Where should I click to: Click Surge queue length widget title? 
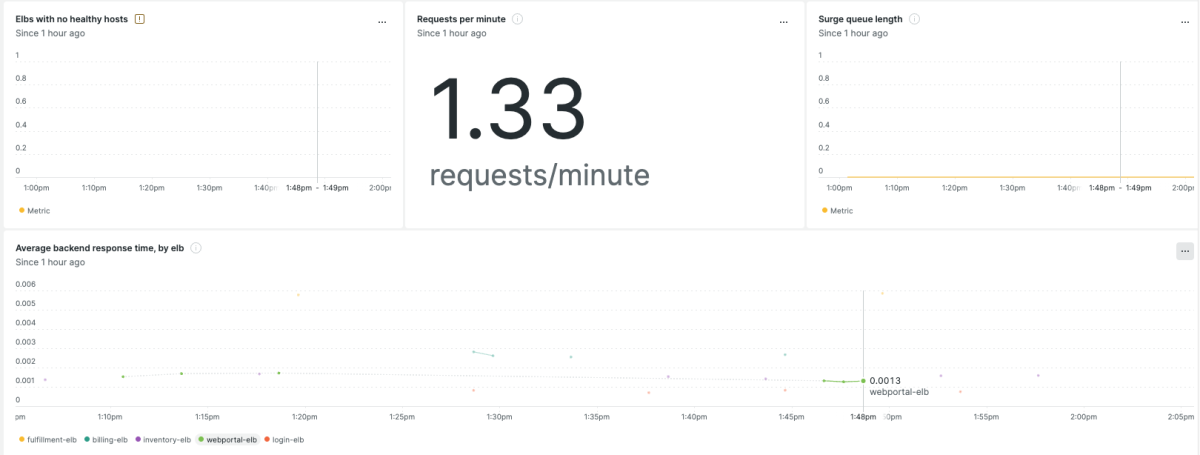pos(860,19)
